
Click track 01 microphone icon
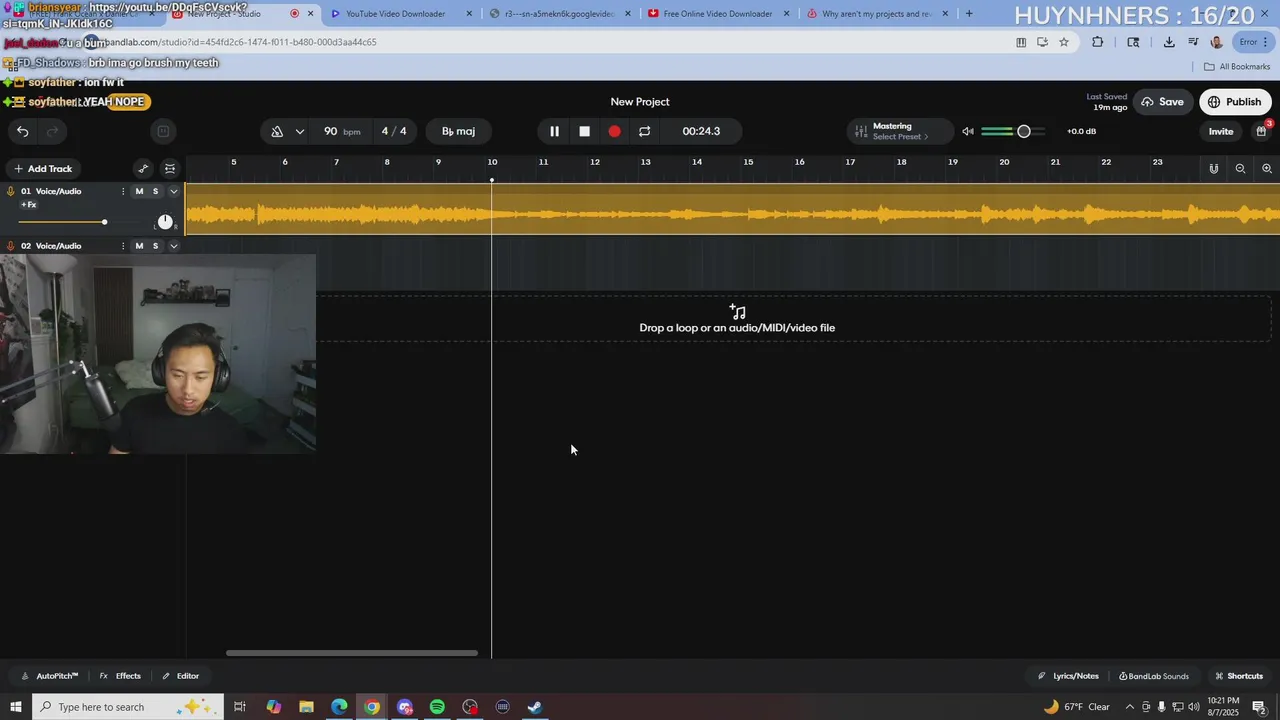(11, 191)
